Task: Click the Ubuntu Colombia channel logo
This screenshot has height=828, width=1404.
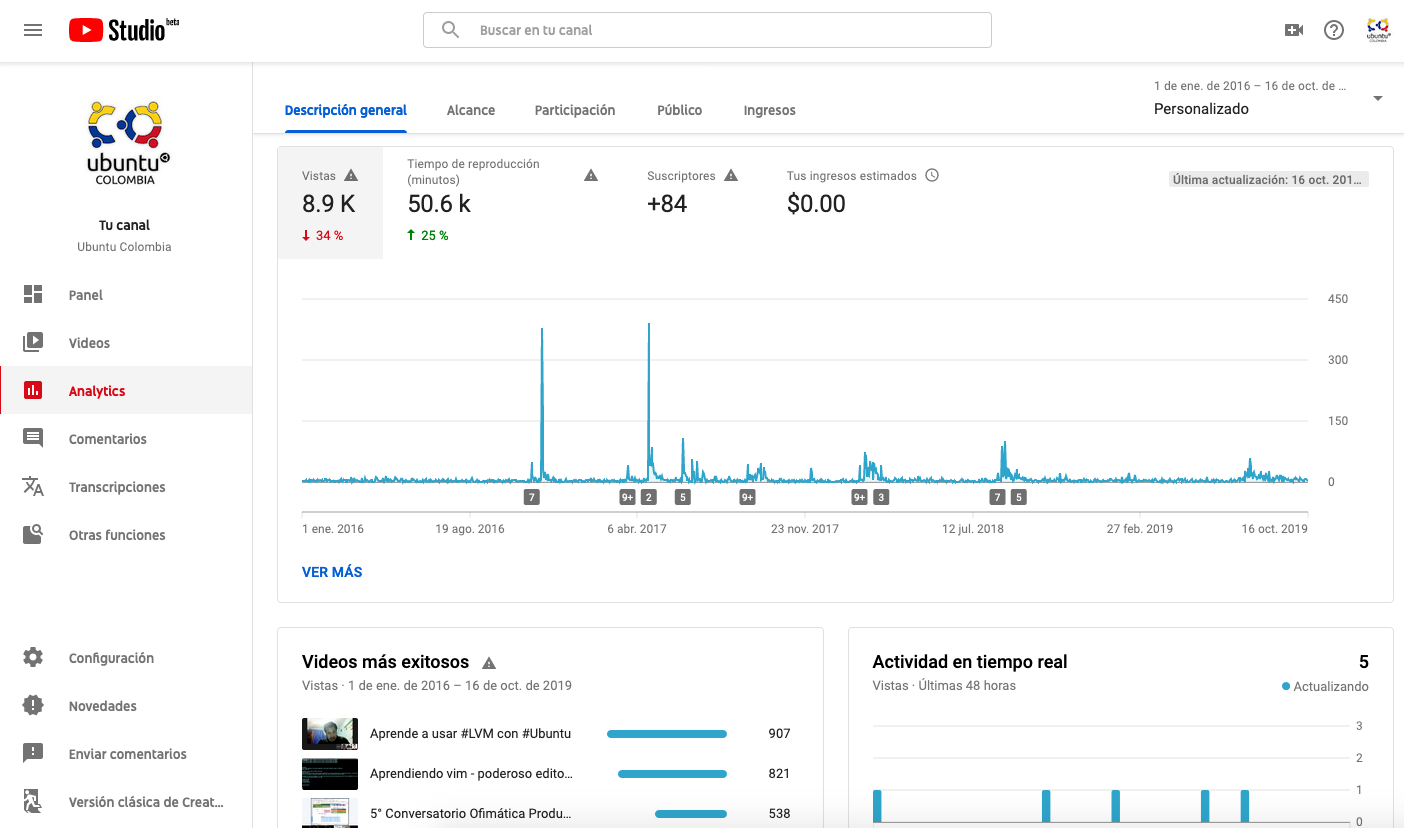Action: pos(127,142)
